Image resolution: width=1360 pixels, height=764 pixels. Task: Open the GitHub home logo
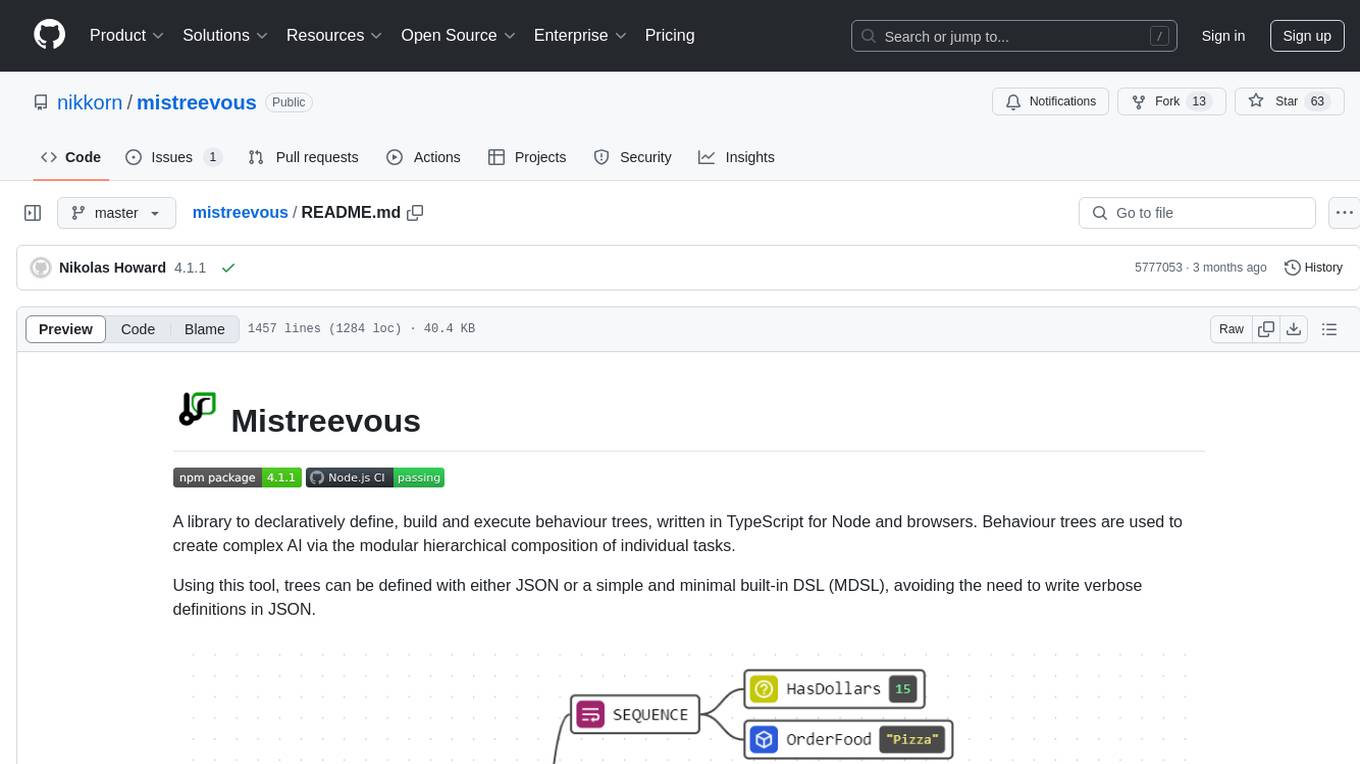coord(49,35)
